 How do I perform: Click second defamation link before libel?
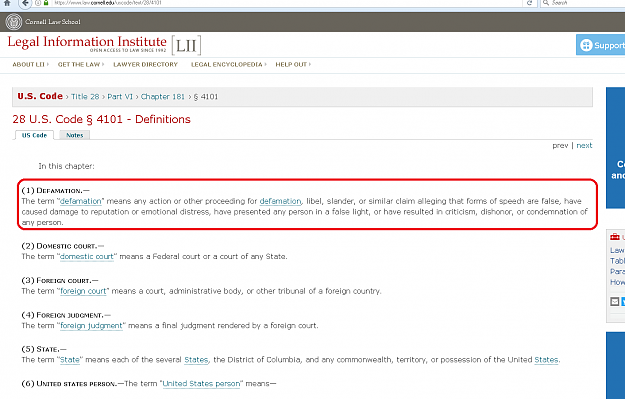pos(280,201)
